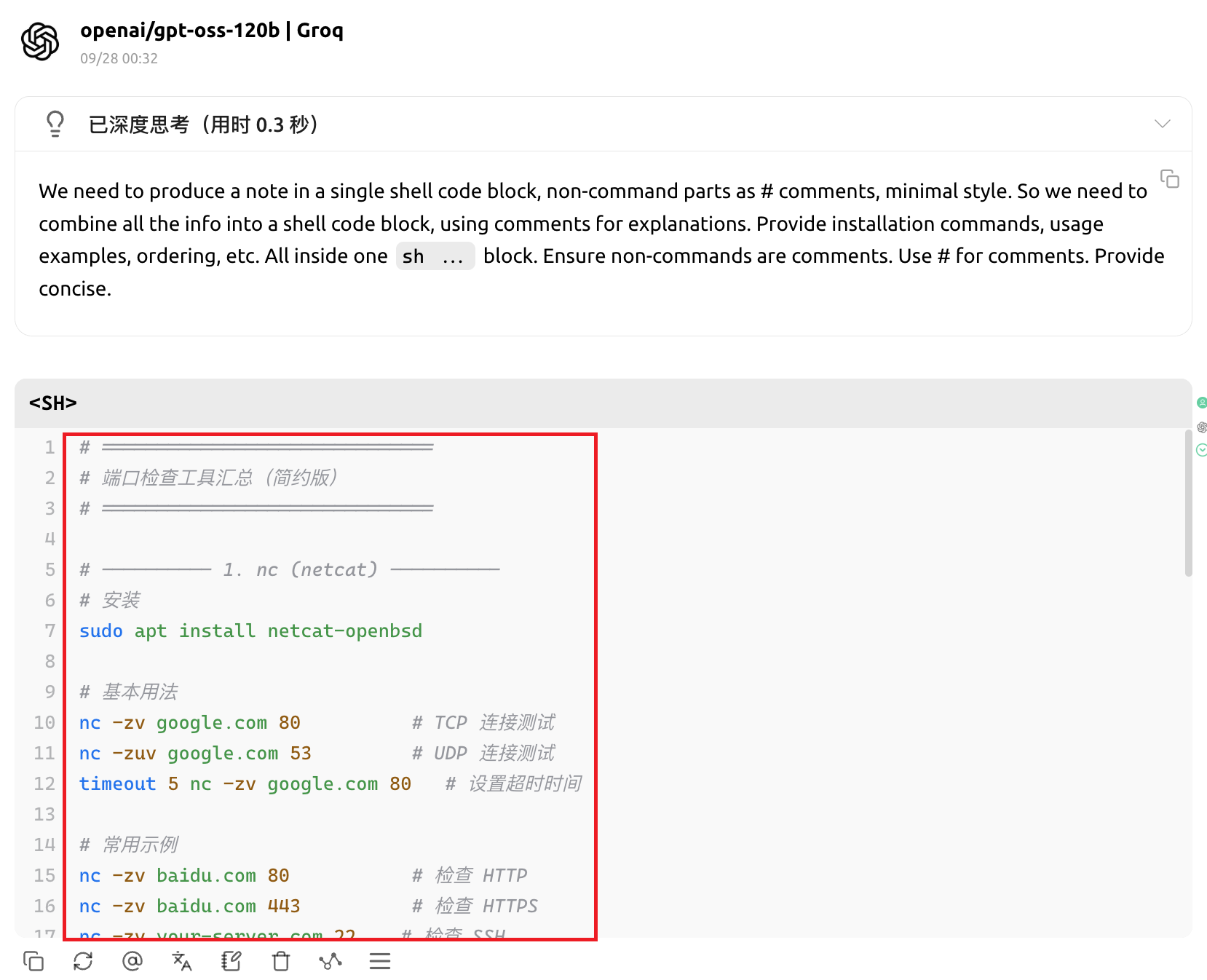Copy the message using the bottom toolbar
The height and width of the screenshot is (980, 1207).
(x=33, y=961)
